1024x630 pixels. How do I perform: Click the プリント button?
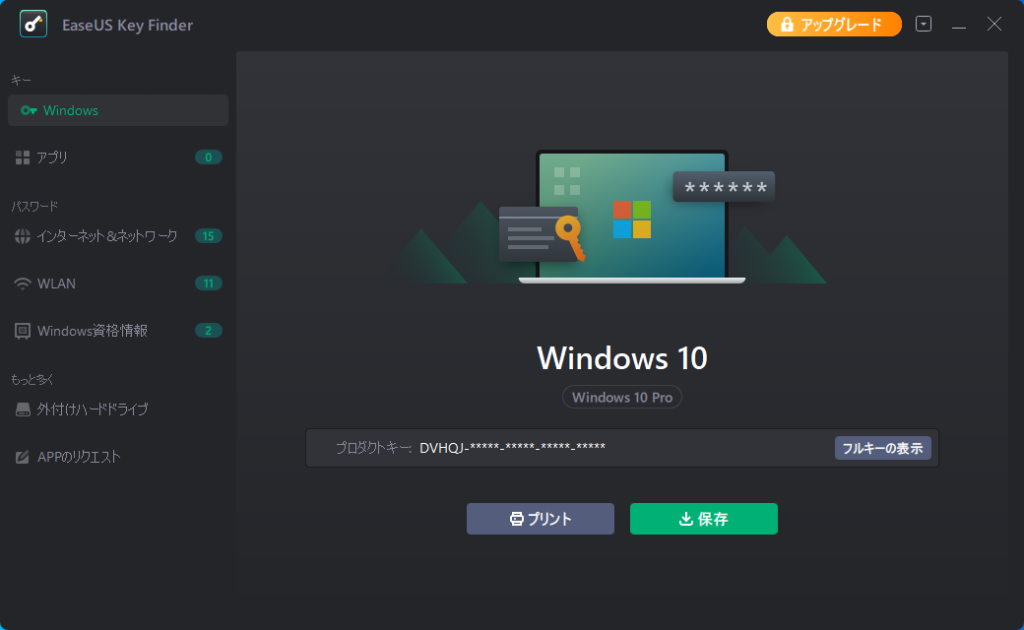[x=540, y=519]
